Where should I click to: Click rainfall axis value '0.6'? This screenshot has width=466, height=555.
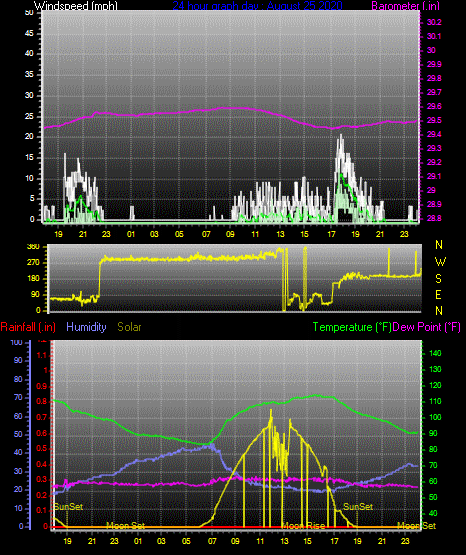pyautogui.click(x=42, y=434)
